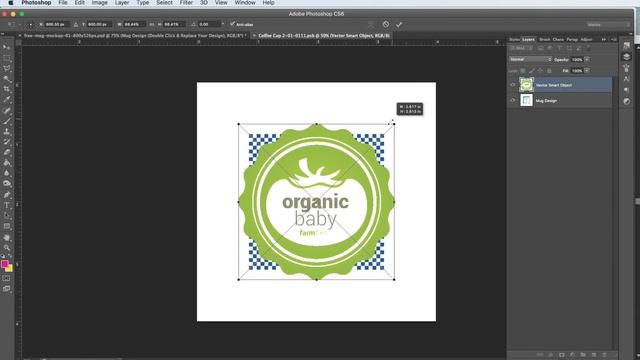Click the width percentage field
Screen dimensions: 640x360
[133, 24]
